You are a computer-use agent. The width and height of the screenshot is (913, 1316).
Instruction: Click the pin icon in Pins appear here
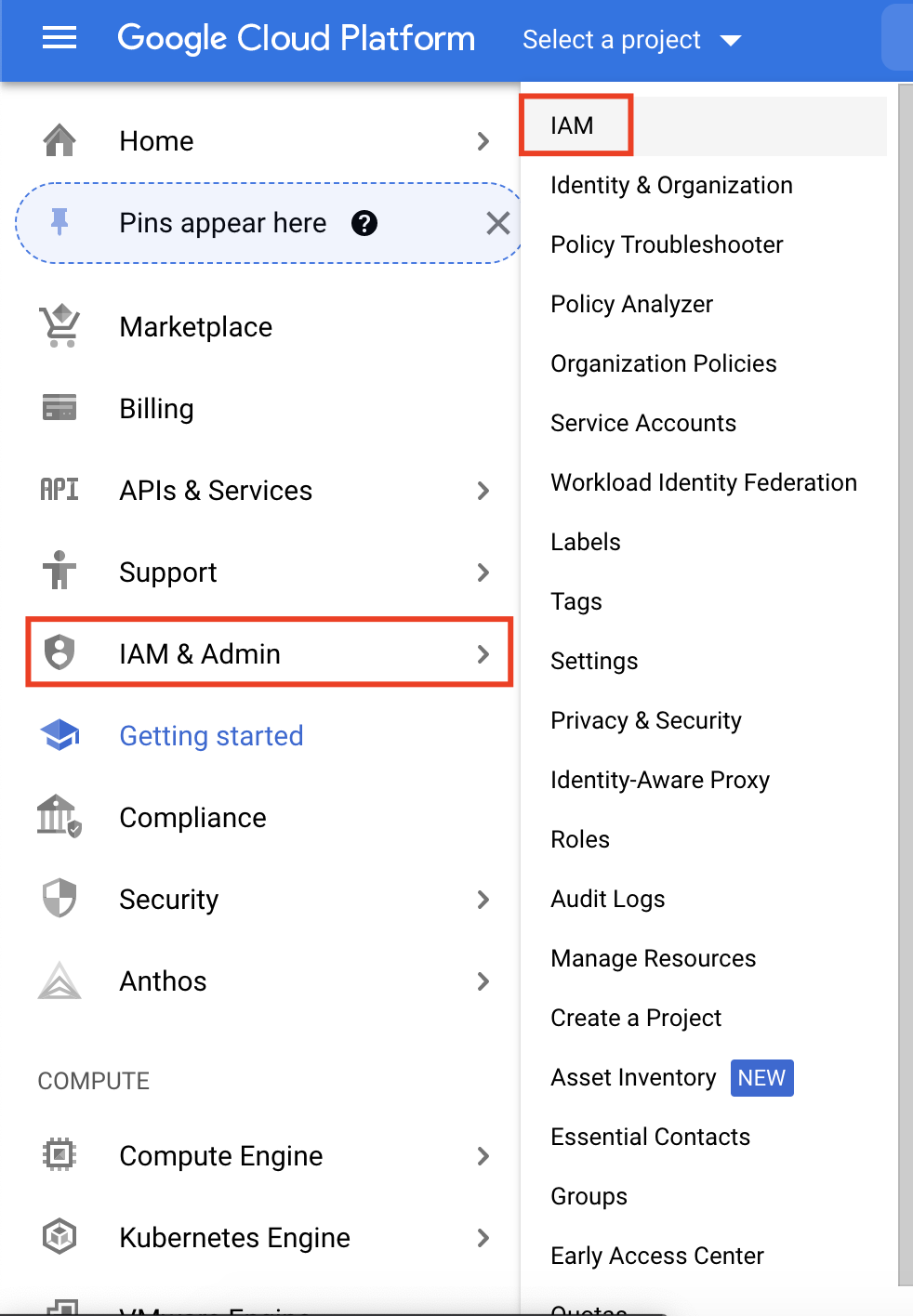(60, 222)
